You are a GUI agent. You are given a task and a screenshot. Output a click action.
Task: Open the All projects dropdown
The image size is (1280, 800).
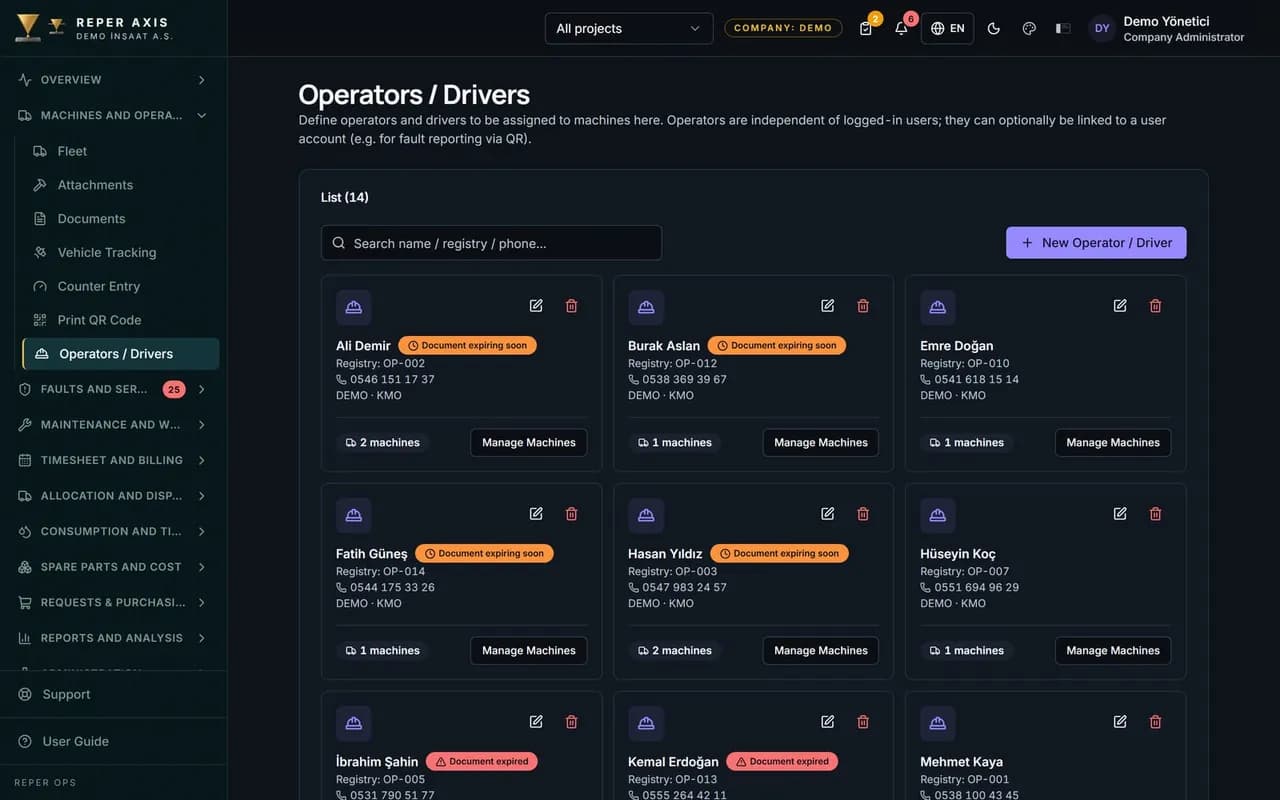(629, 28)
